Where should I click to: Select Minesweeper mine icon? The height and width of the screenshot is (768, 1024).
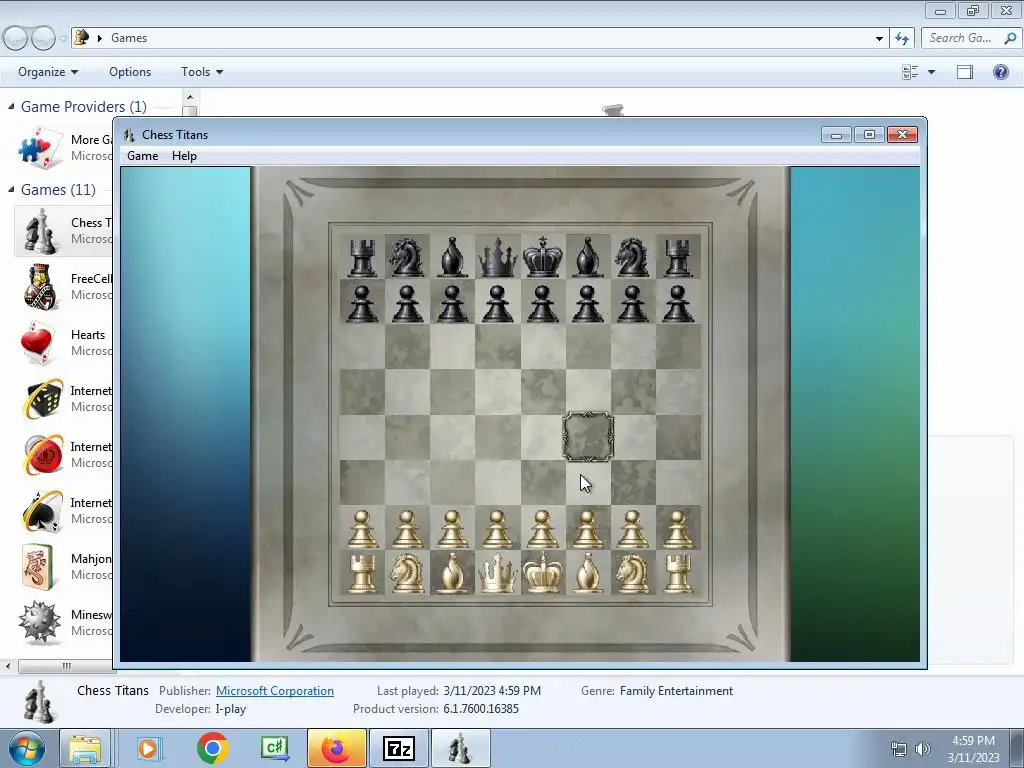(x=39, y=622)
